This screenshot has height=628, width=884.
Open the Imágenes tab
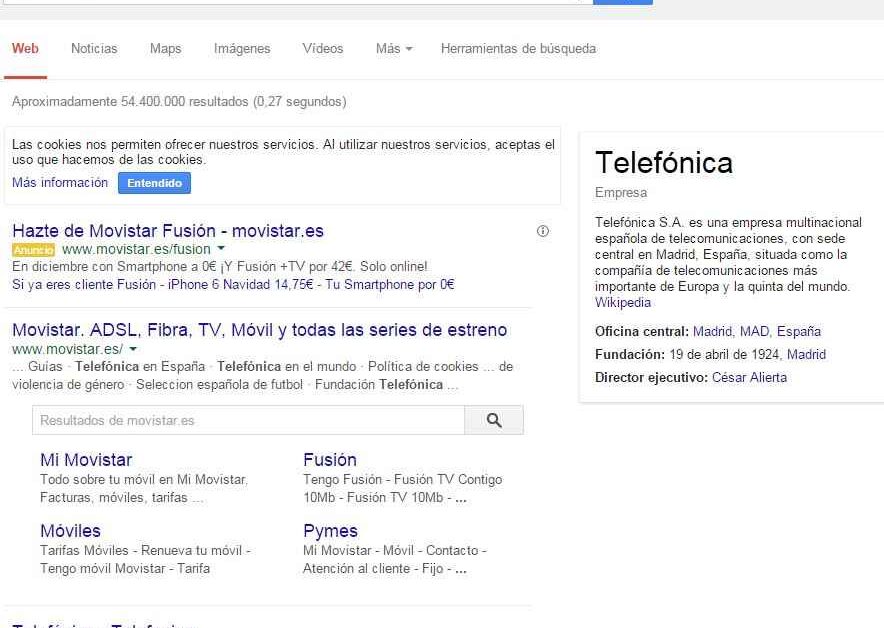(242, 48)
